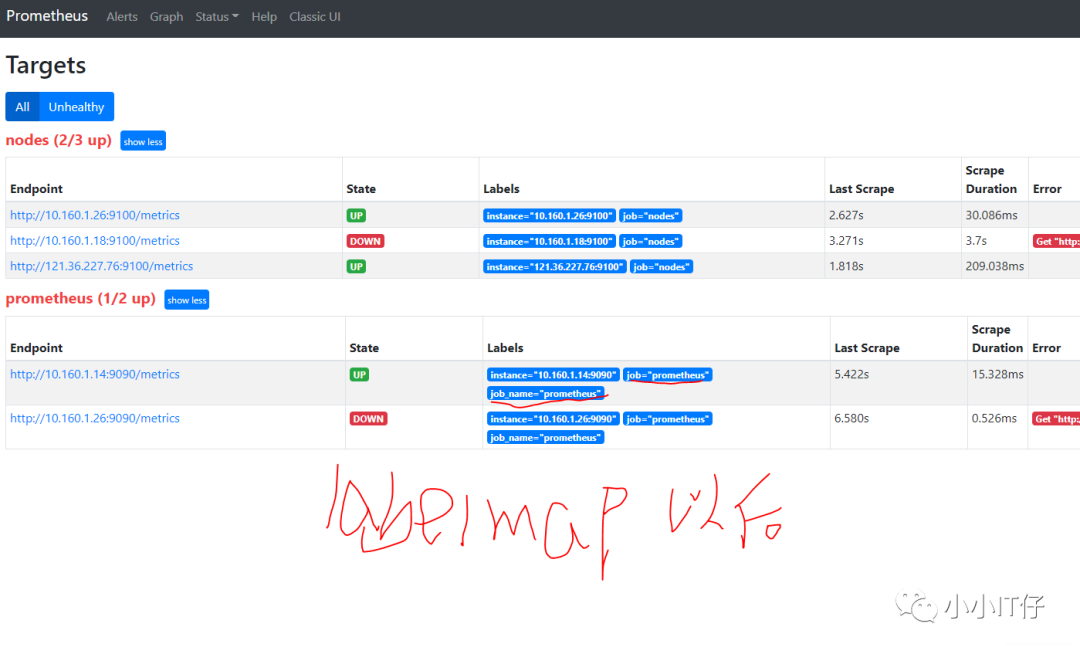Click label instance="10.160.1.26:9090"
The width and height of the screenshot is (1080, 654).
coord(553,419)
